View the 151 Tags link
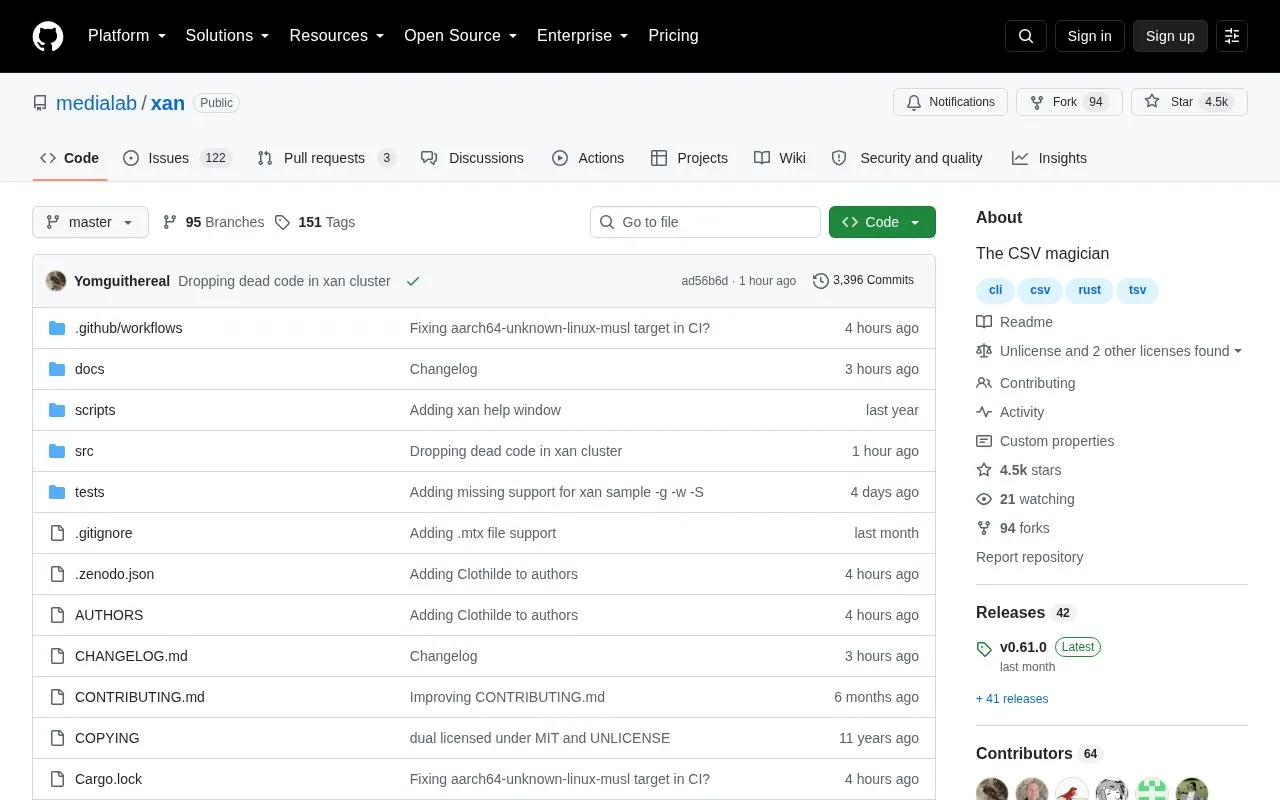This screenshot has width=1280, height=800. point(314,222)
